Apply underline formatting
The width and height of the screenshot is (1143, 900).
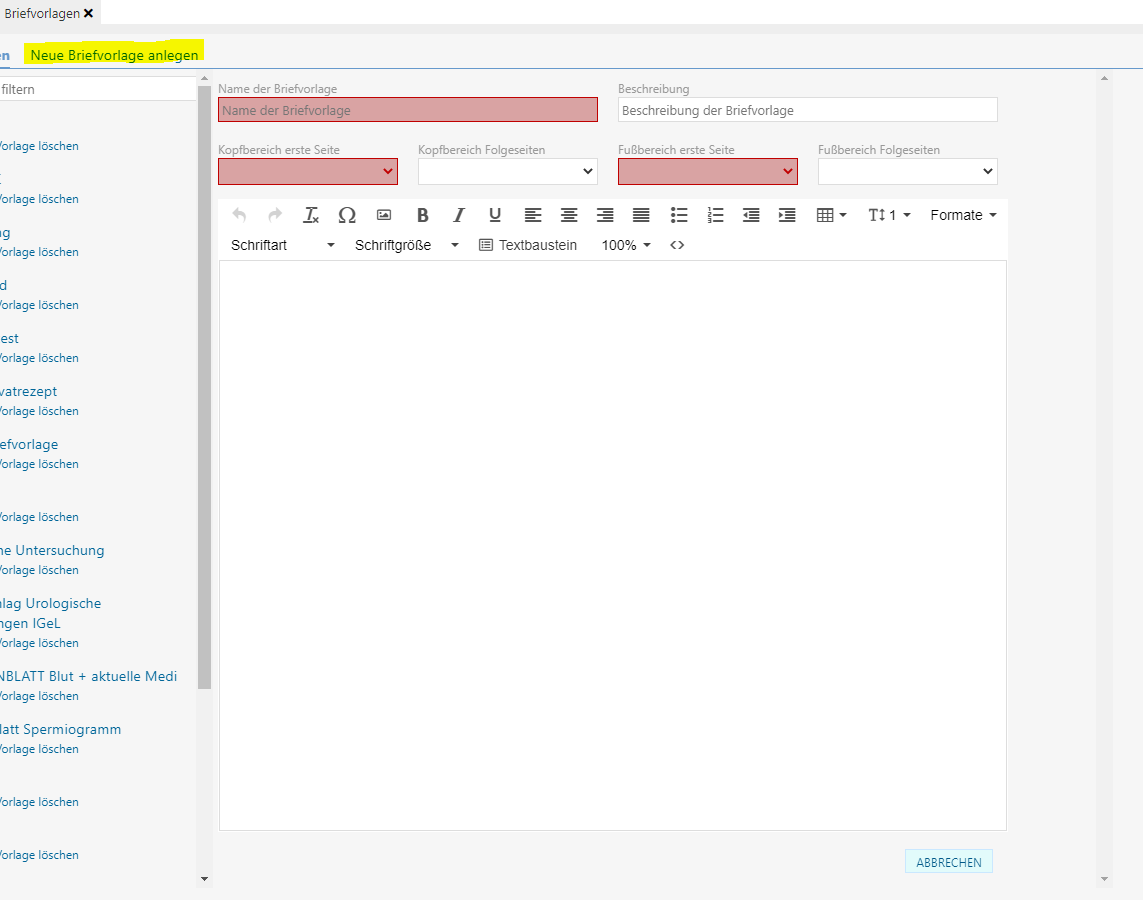[495, 215]
